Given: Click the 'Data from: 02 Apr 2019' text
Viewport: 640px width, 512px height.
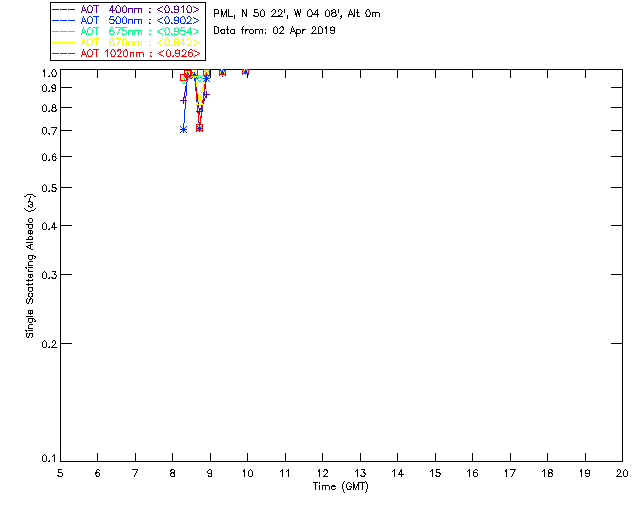Looking at the screenshot, I should pos(274,30).
